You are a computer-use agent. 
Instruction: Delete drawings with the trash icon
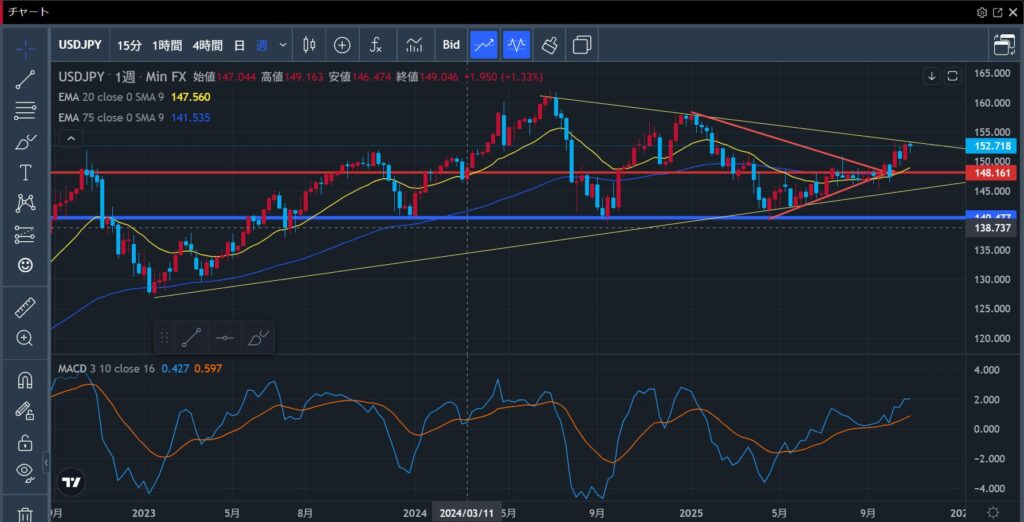pyautogui.click(x=25, y=513)
